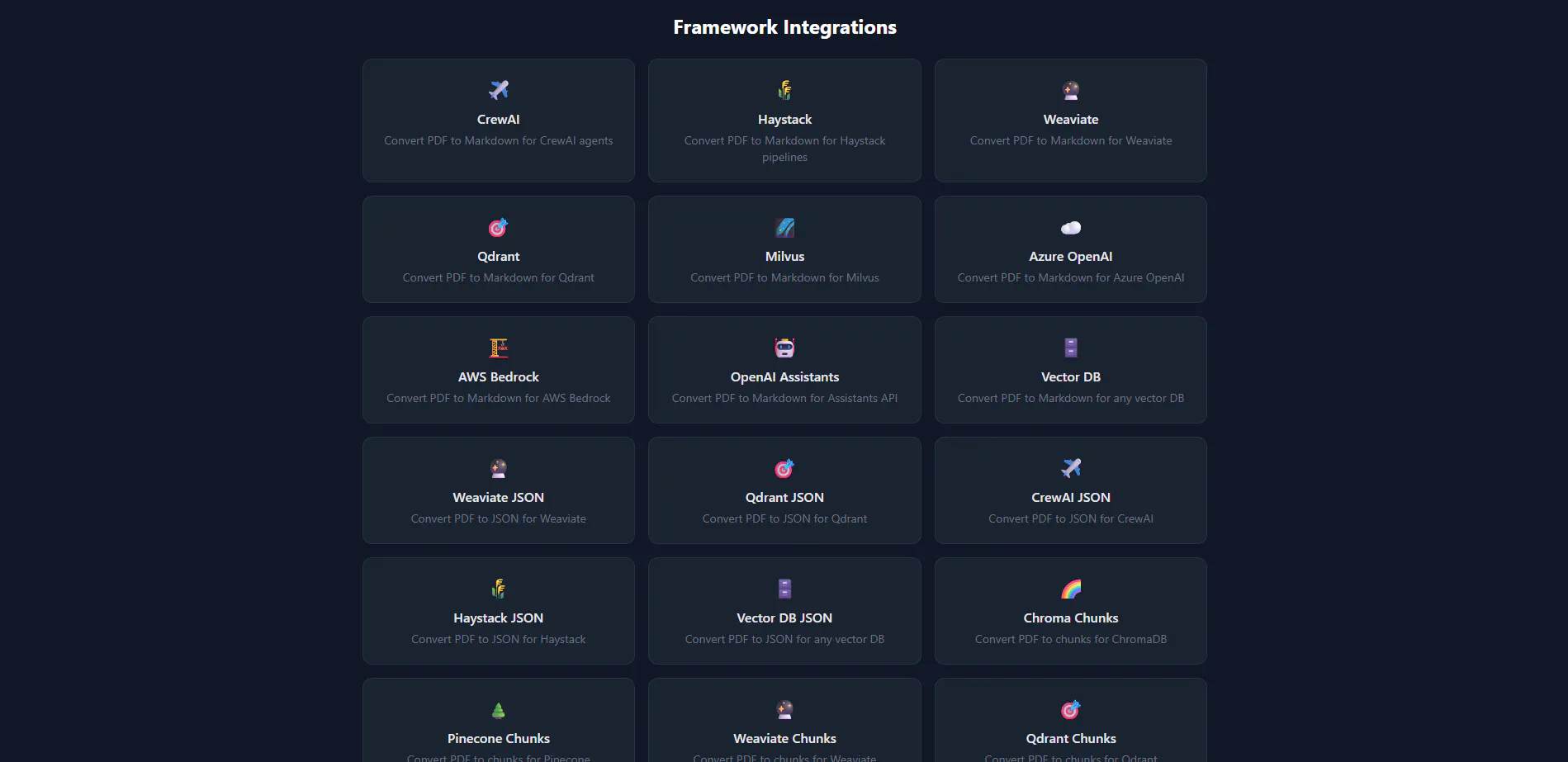Click the target icon above Qdrant Chunks
The image size is (1568, 762).
(x=1071, y=709)
